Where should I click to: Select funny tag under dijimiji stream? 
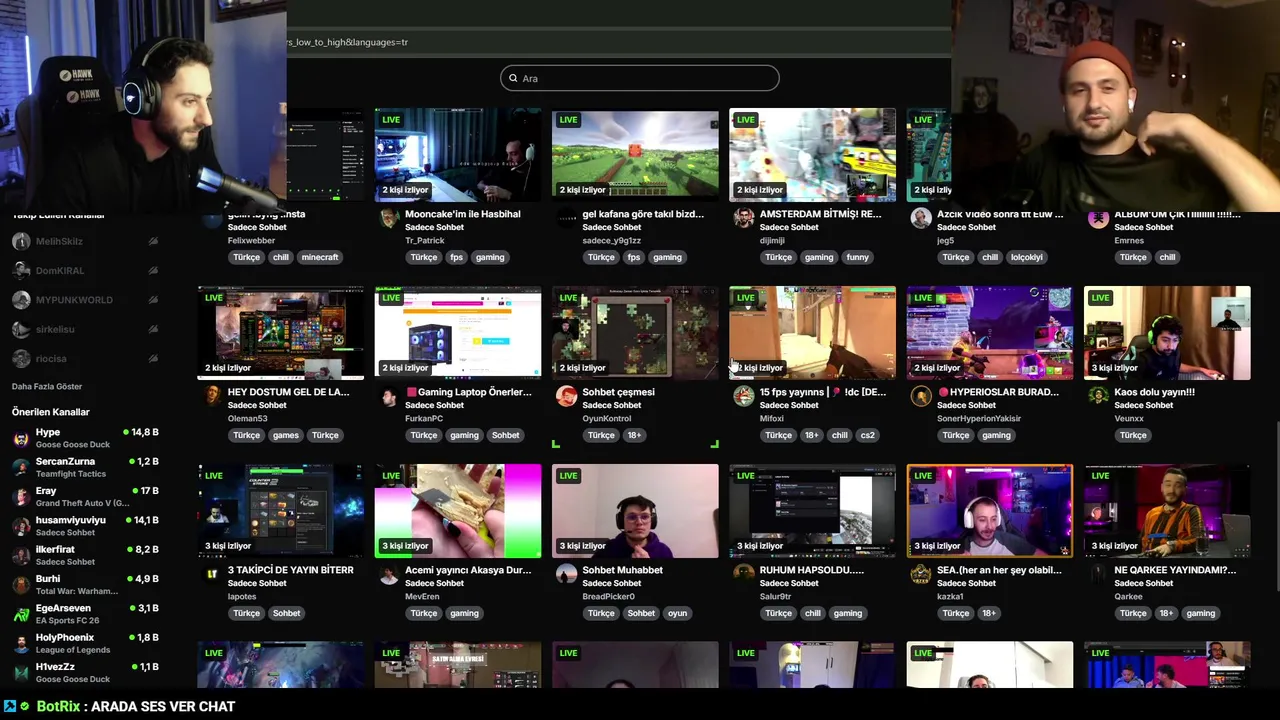[x=857, y=257]
